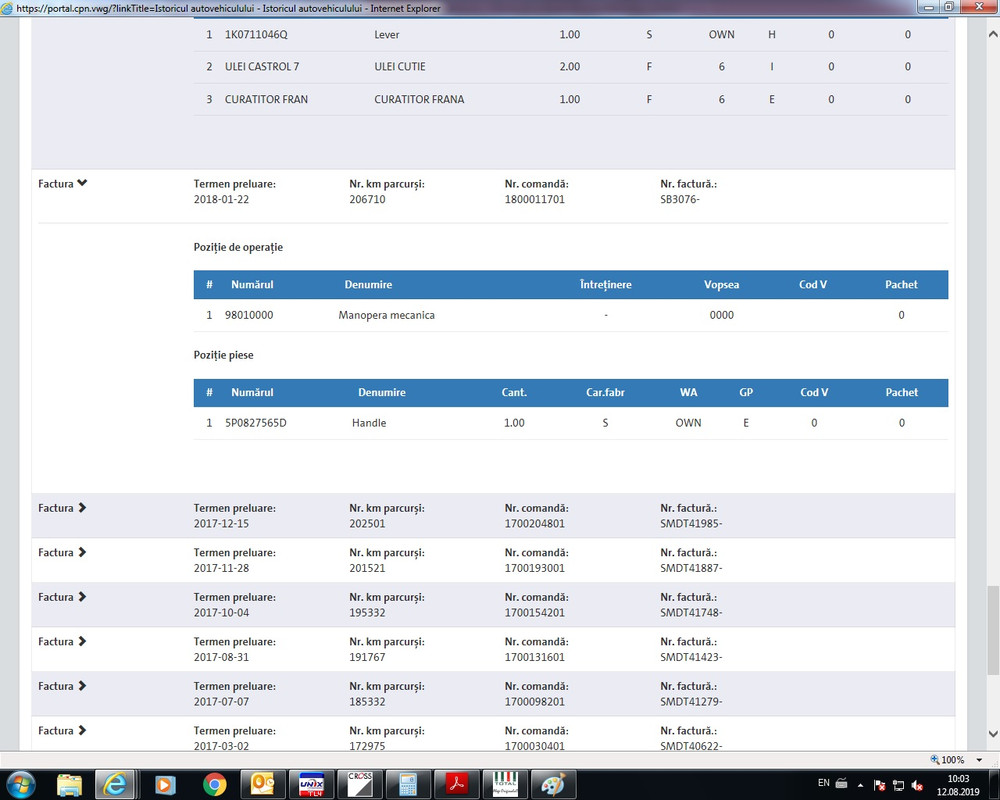
Task: Open Paint from the taskbar
Action: coord(553,784)
